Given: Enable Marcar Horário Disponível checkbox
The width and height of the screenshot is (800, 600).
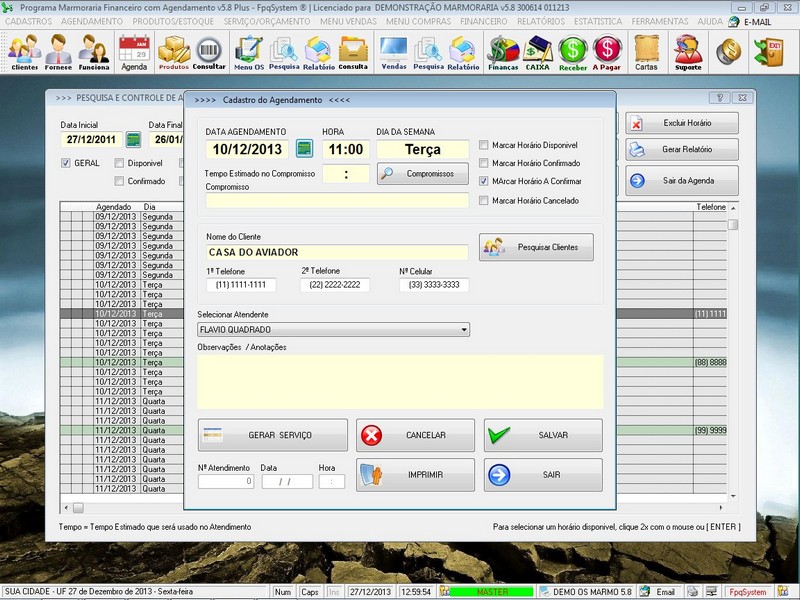Looking at the screenshot, I should click(x=484, y=145).
